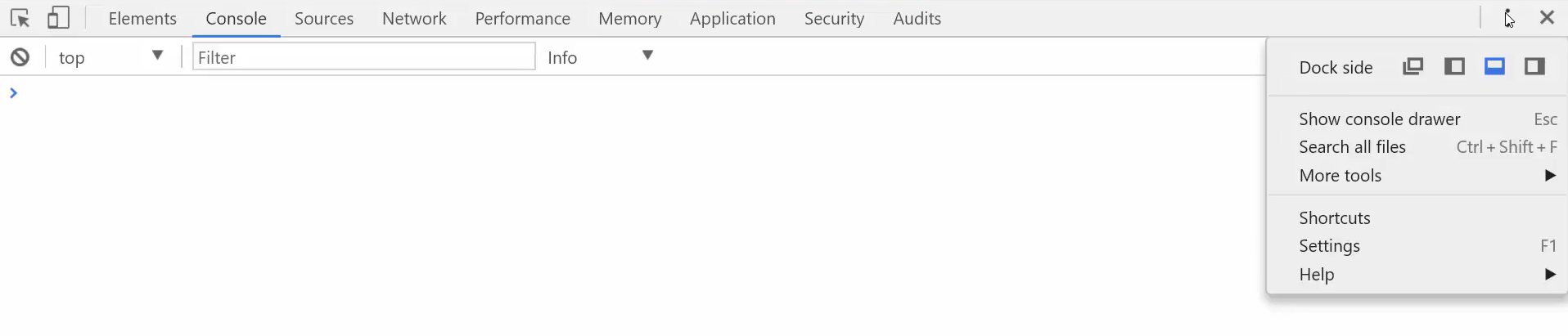Toggle the device toolbar icon
Viewport: 1568px width, 336px height.
coord(58,18)
